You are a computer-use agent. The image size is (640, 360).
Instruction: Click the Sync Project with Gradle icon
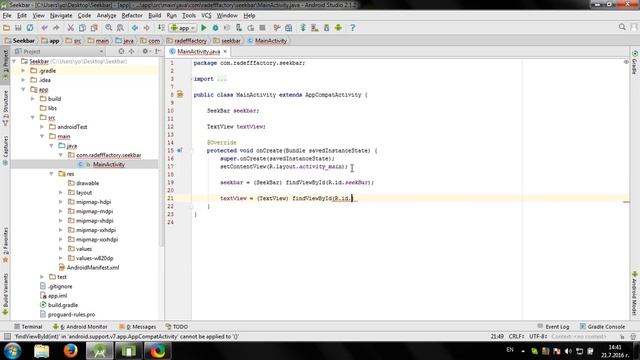(x=303, y=28)
